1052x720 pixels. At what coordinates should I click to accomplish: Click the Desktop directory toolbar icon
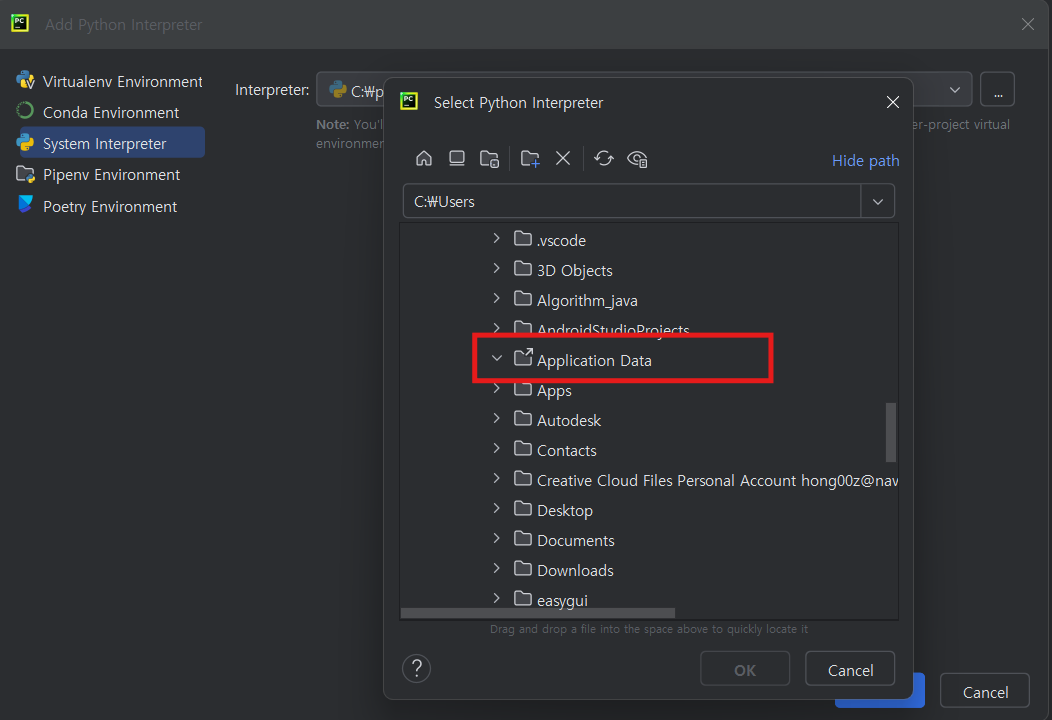(457, 158)
